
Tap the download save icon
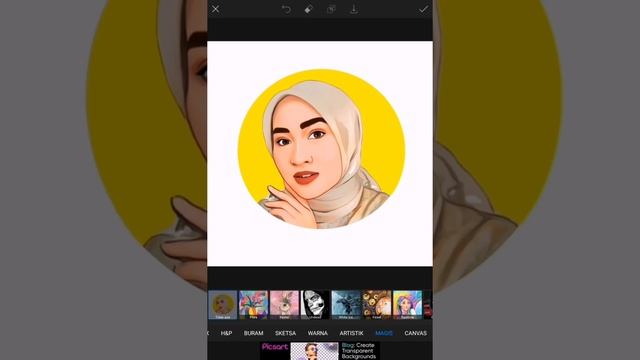point(354,9)
